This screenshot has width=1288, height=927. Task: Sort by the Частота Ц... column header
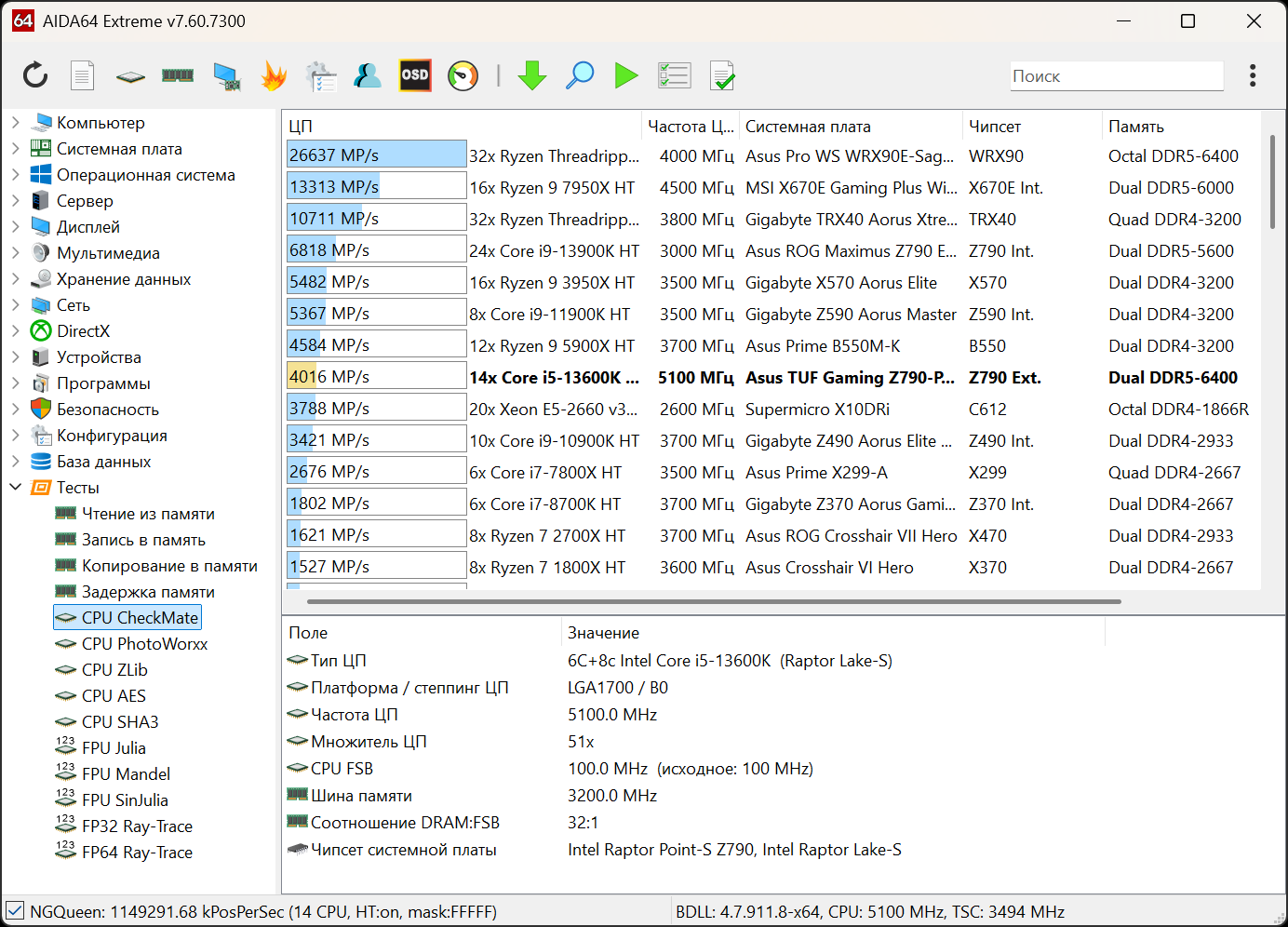tap(691, 126)
